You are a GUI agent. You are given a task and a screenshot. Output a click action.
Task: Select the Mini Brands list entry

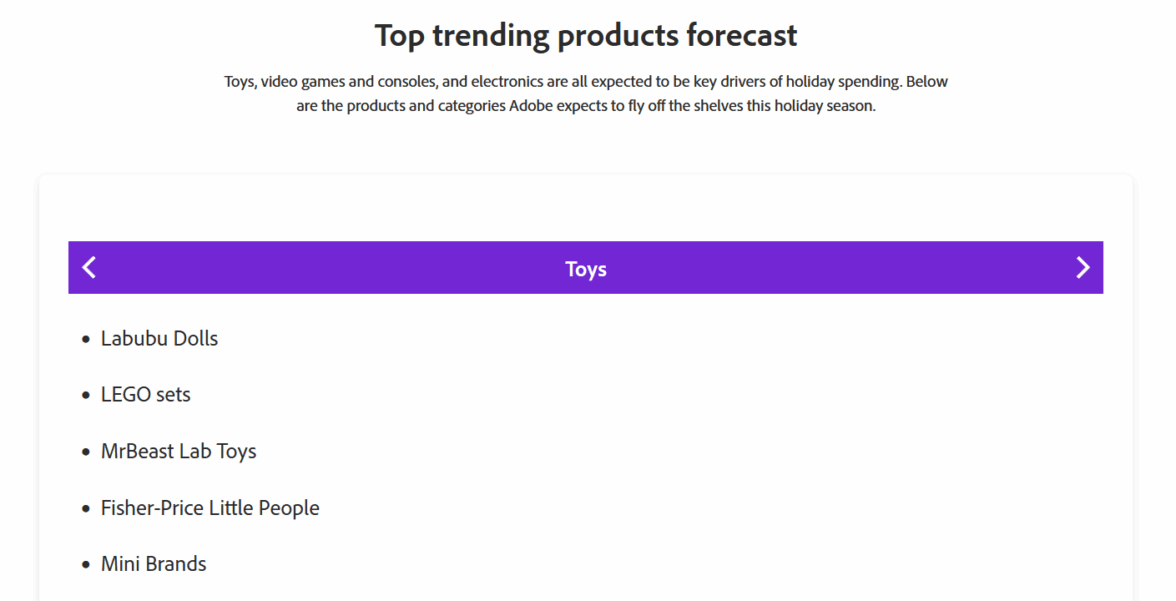click(x=153, y=564)
